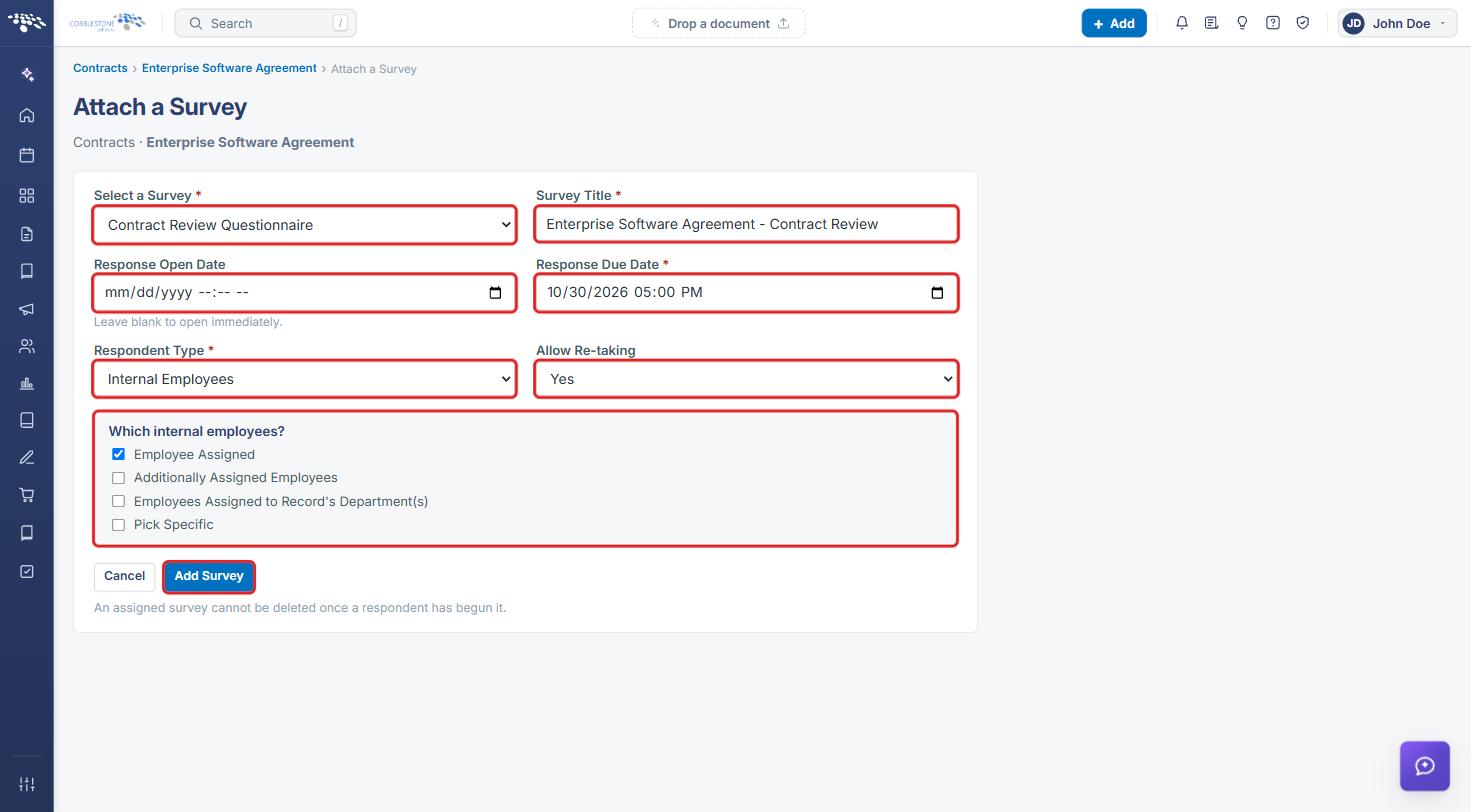Open the sliders settings icon at sidebar bottom
Viewport: 1471px width, 812px height.
coord(27,785)
